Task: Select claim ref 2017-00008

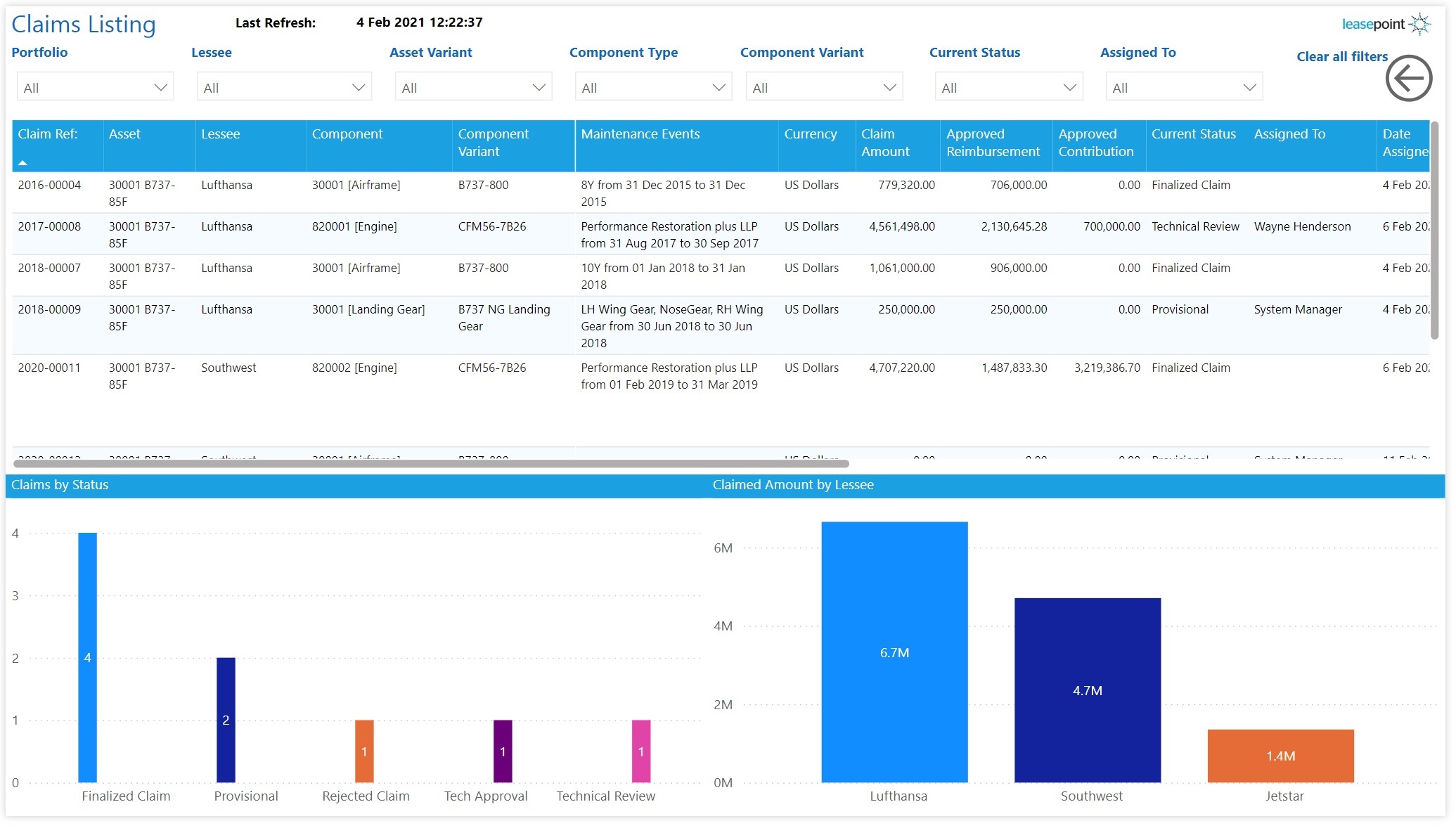Action: click(x=49, y=226)
